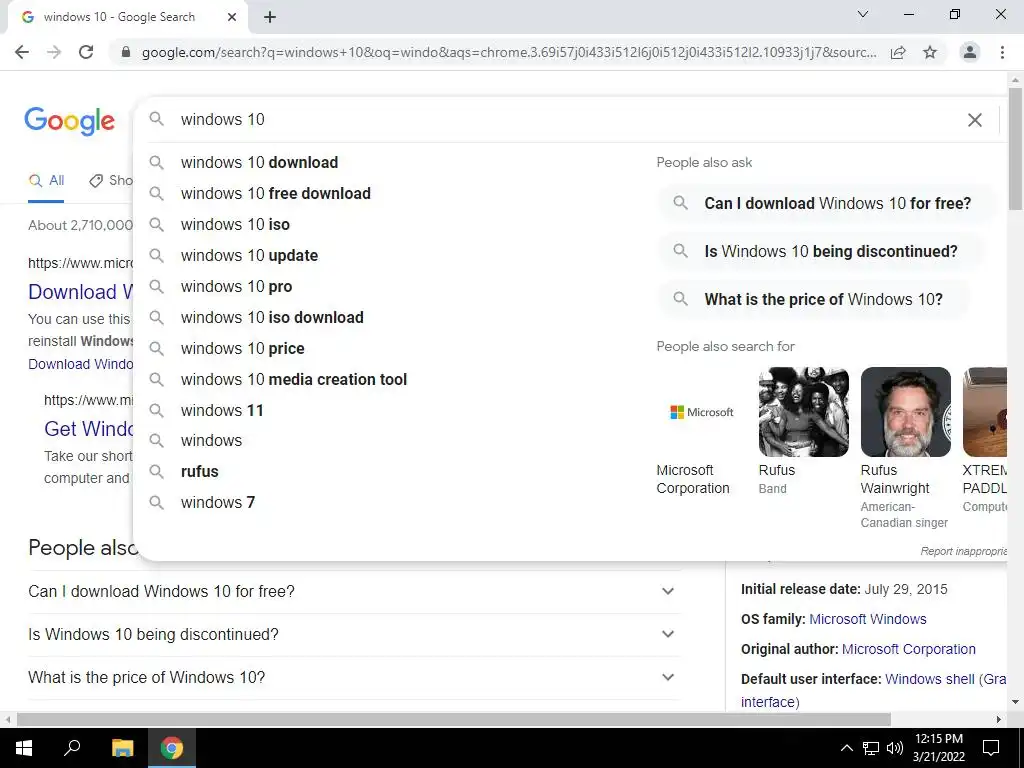Viewport: 1024px width, 768px height.
Task: Click the magnifier icon beside rufus suggestion
Action: click(156, 471)
